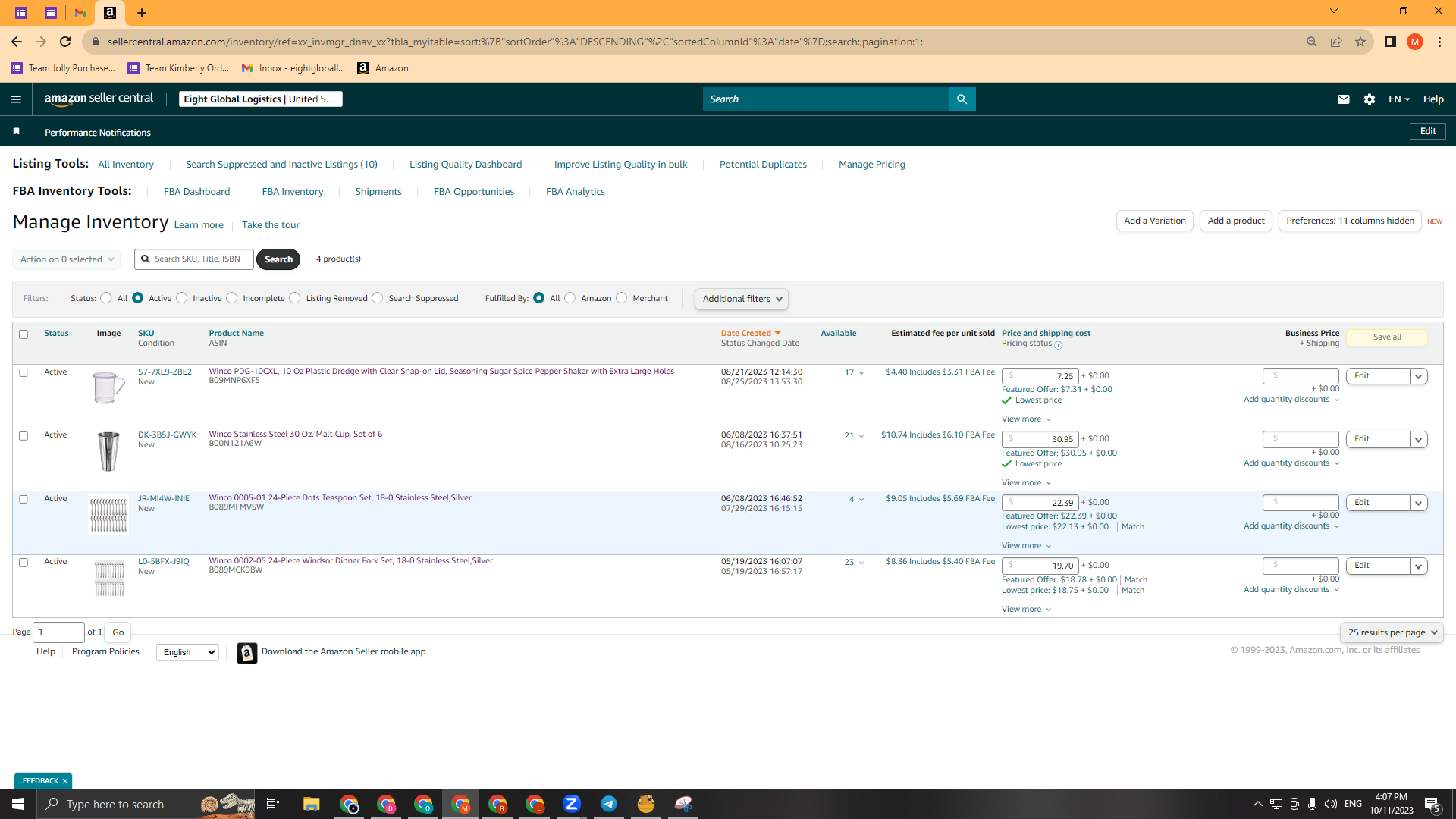Viewport: 1456px width, 819px height.
Task: Expand available quantity chevron for Dinner Fork row
Action: 861,563
